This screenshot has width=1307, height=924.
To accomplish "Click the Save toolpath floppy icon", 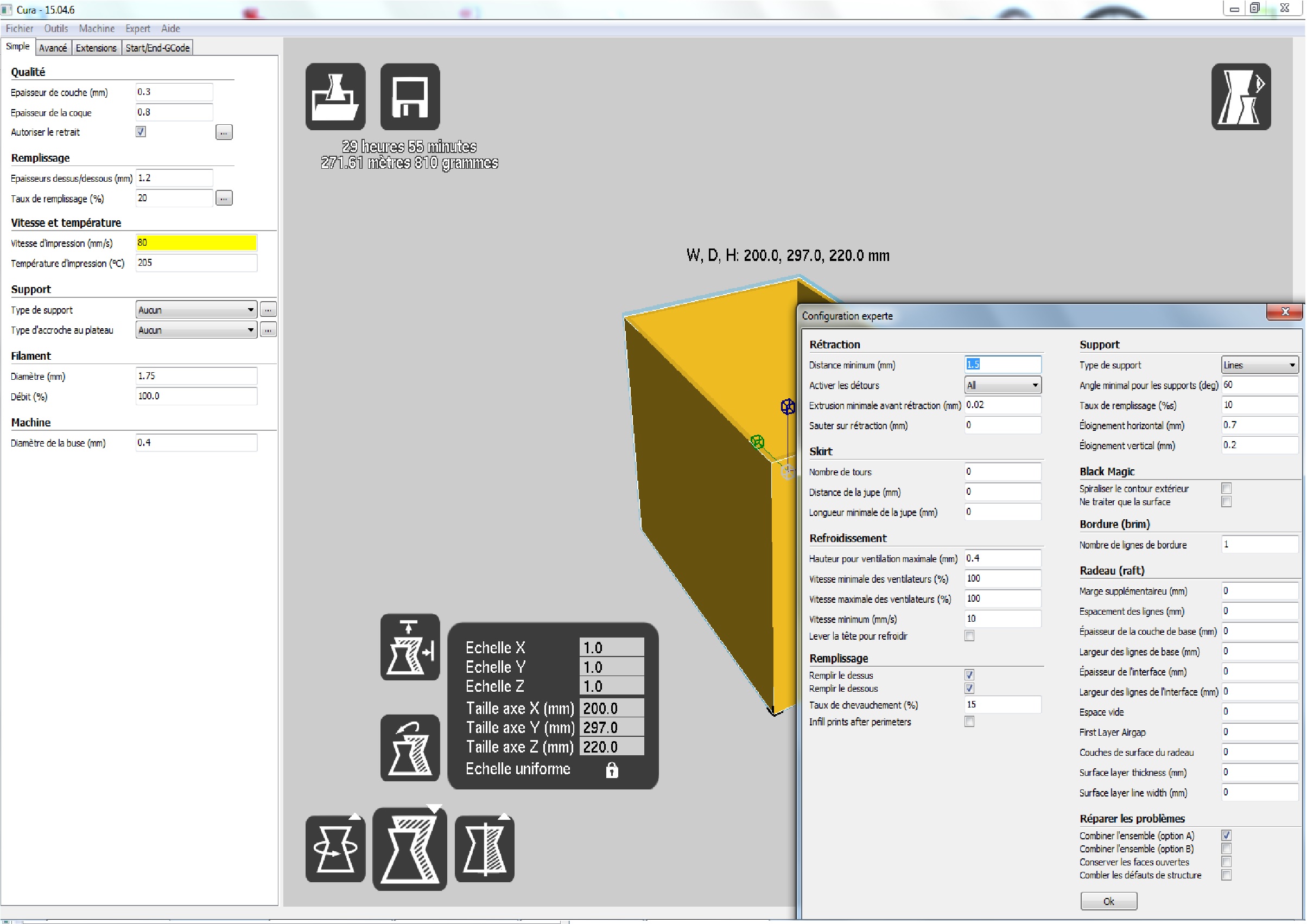I will [410, 96].
